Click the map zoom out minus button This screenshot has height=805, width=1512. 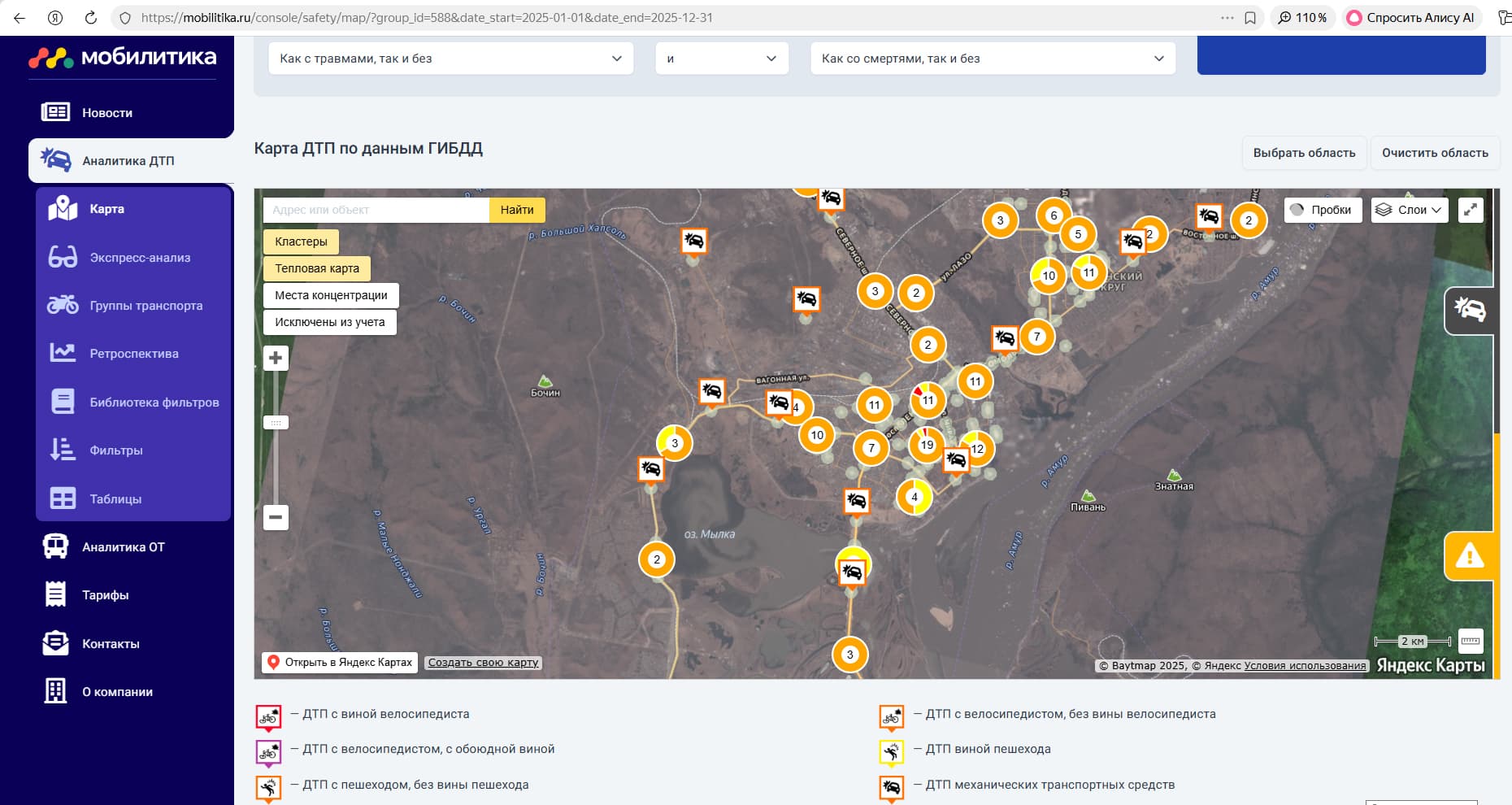pos(276,517)
